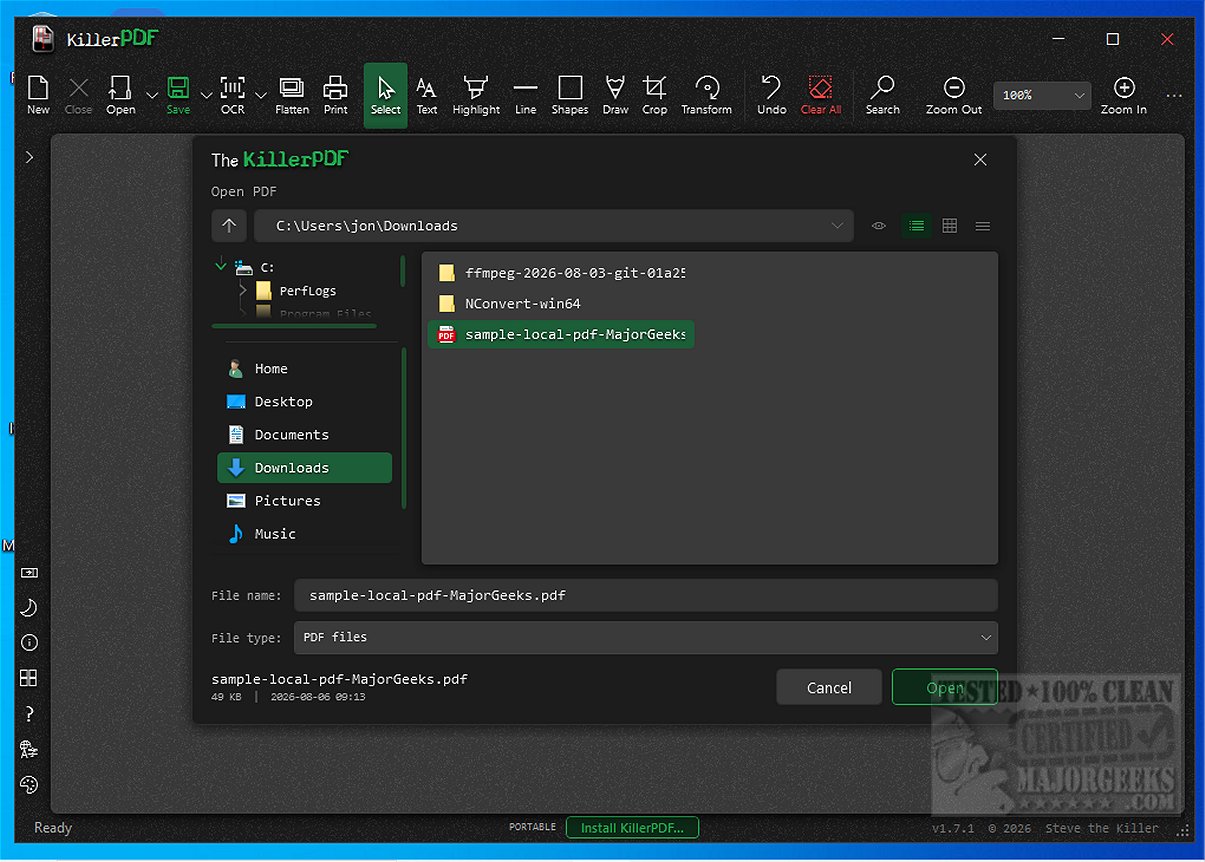Image resolution: width=1205 pixels, height=862 pixels.
Task: Click the quick access panel scrollbar
Action: click(404, 428)
